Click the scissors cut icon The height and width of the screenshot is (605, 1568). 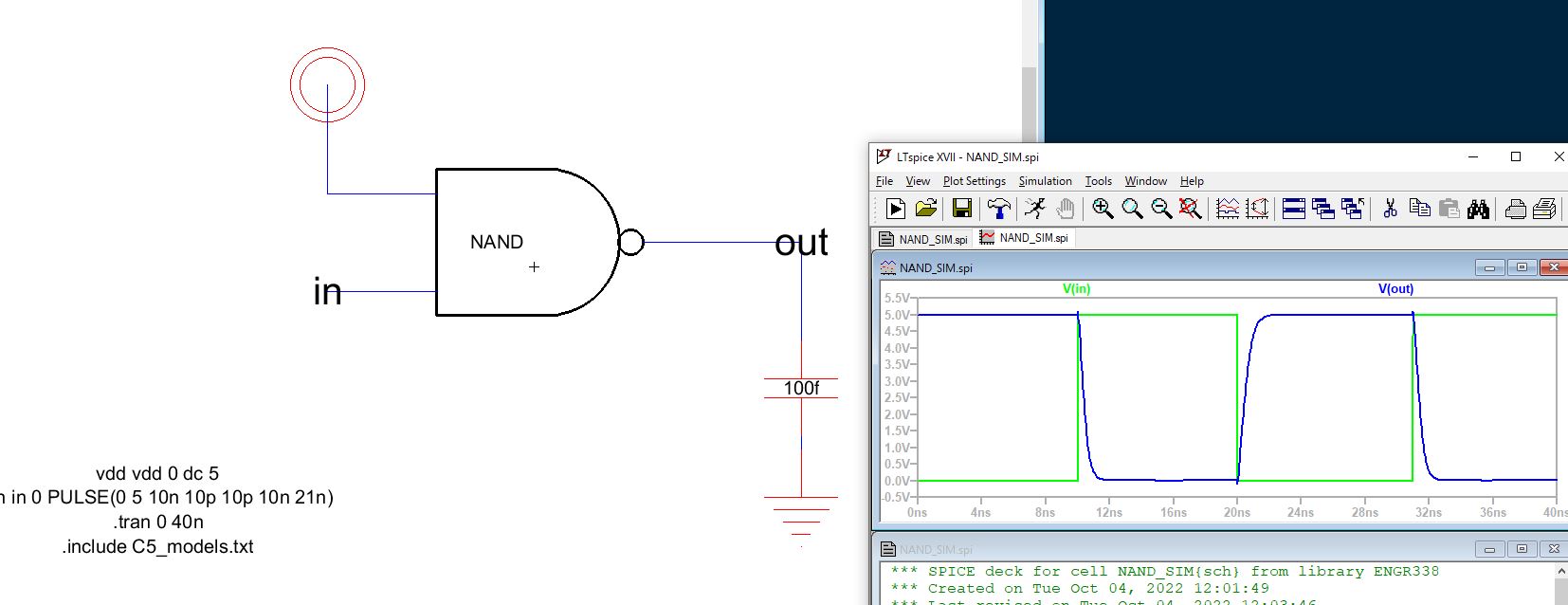(x=1390, y=209)
